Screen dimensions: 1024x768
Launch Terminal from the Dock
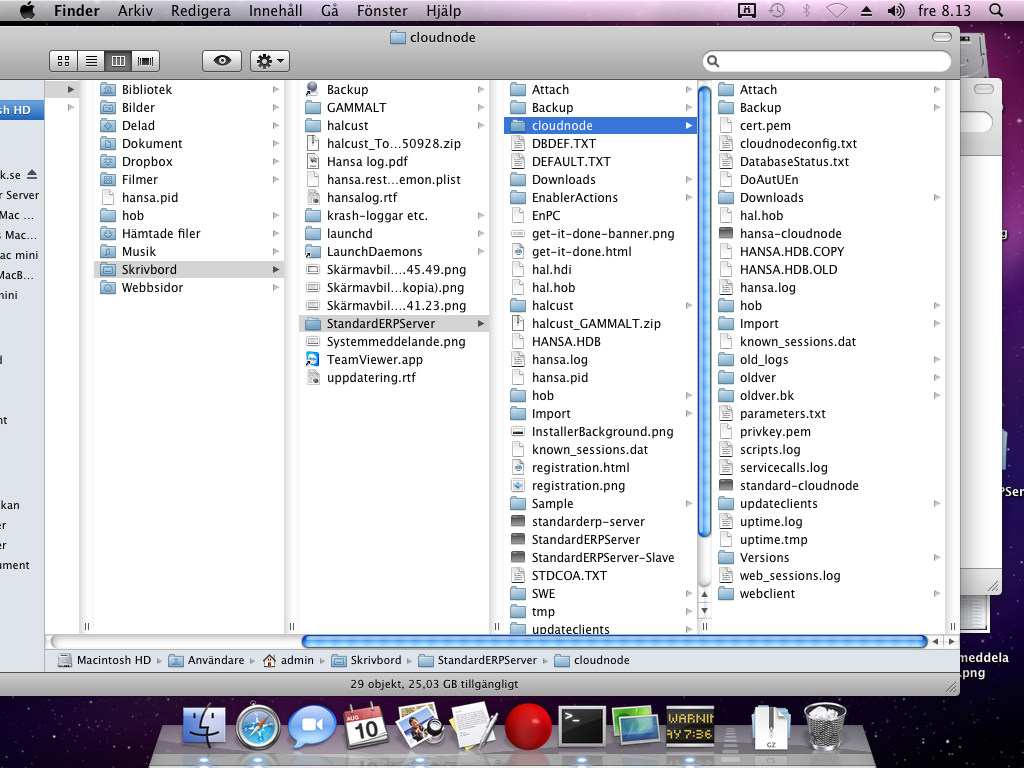582,726
